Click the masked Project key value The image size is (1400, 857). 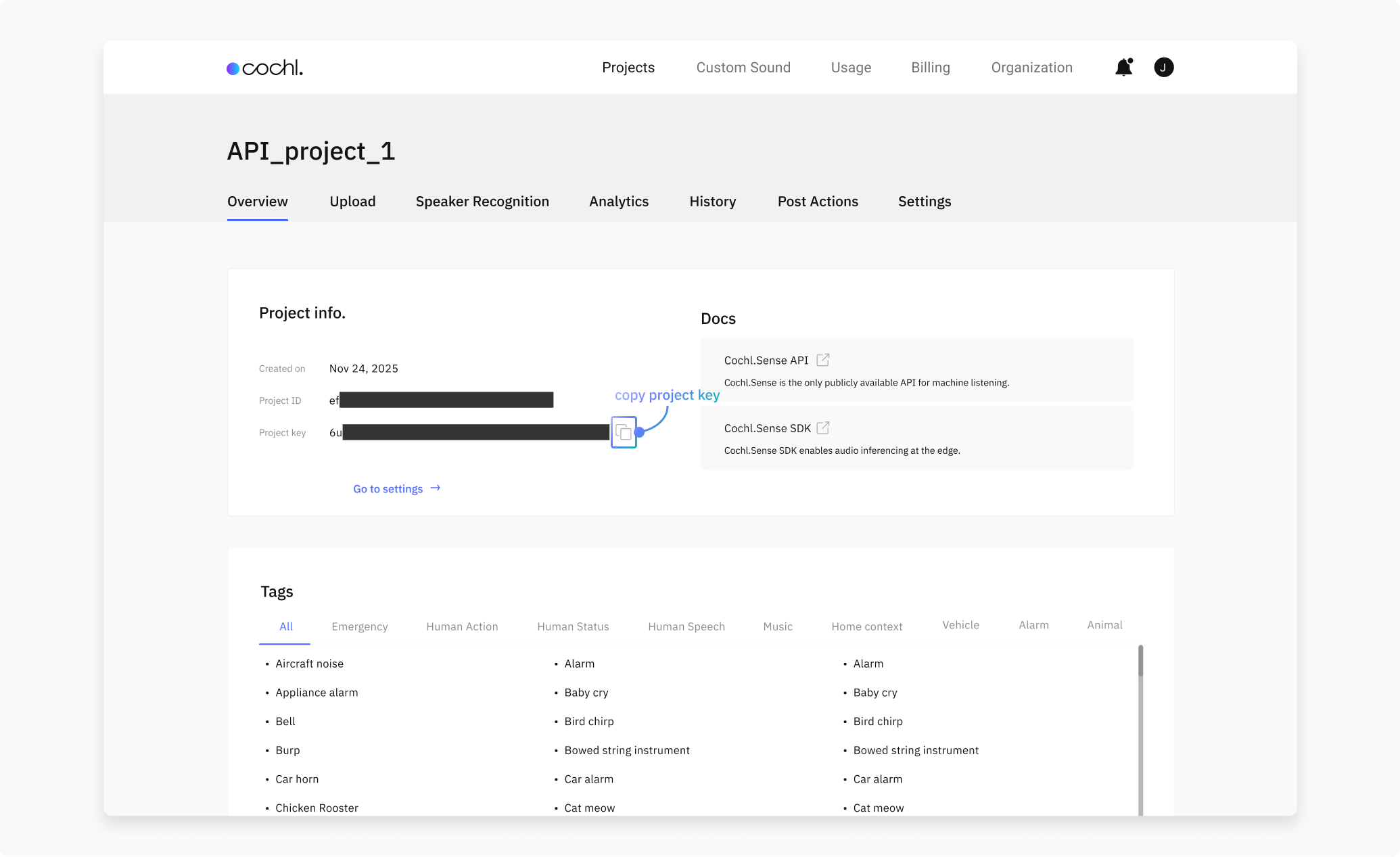(x=469, y=432)
